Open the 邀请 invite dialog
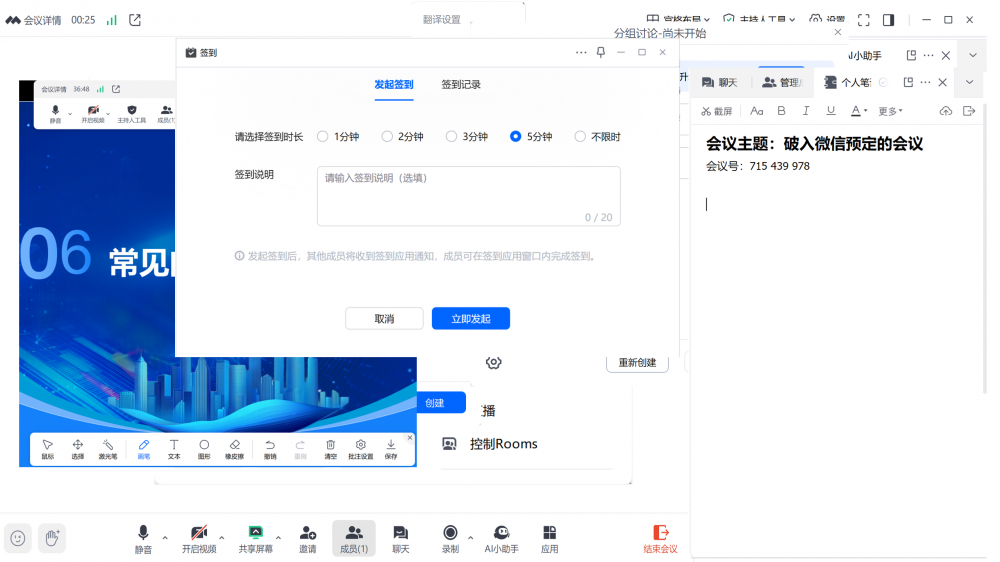The height and width of the screenshot is (562, 1000). click(308, 539)
